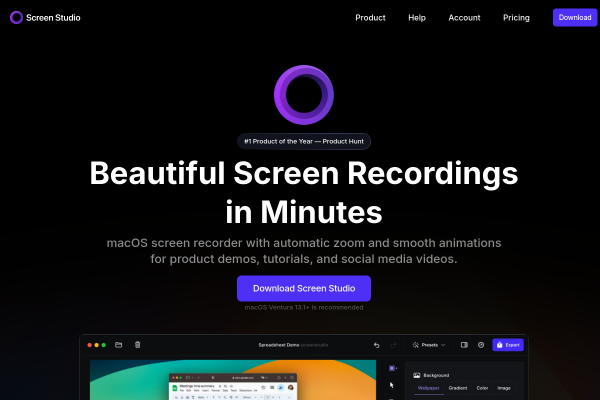Screen dimensions: 600x400
Task: Click the Beautiful Screen Recordings headline
Action: tap(304, 192)
